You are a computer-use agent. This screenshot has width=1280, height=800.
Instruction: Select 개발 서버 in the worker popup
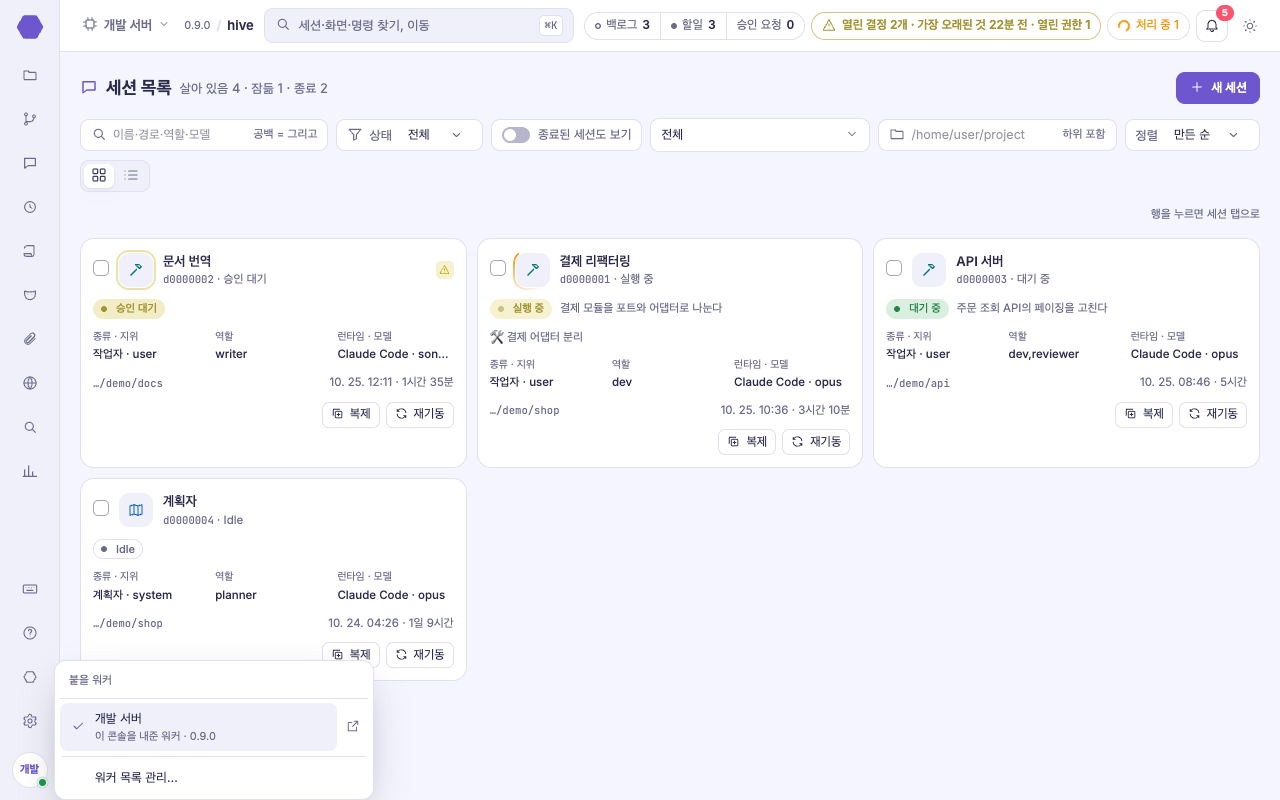click(198, 727)
